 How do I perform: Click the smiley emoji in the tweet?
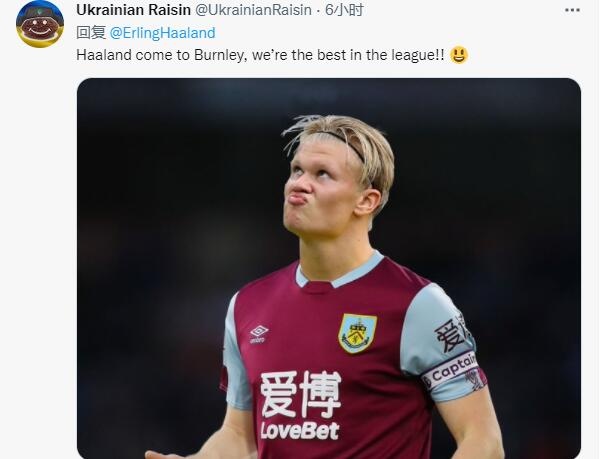[458, 55]
